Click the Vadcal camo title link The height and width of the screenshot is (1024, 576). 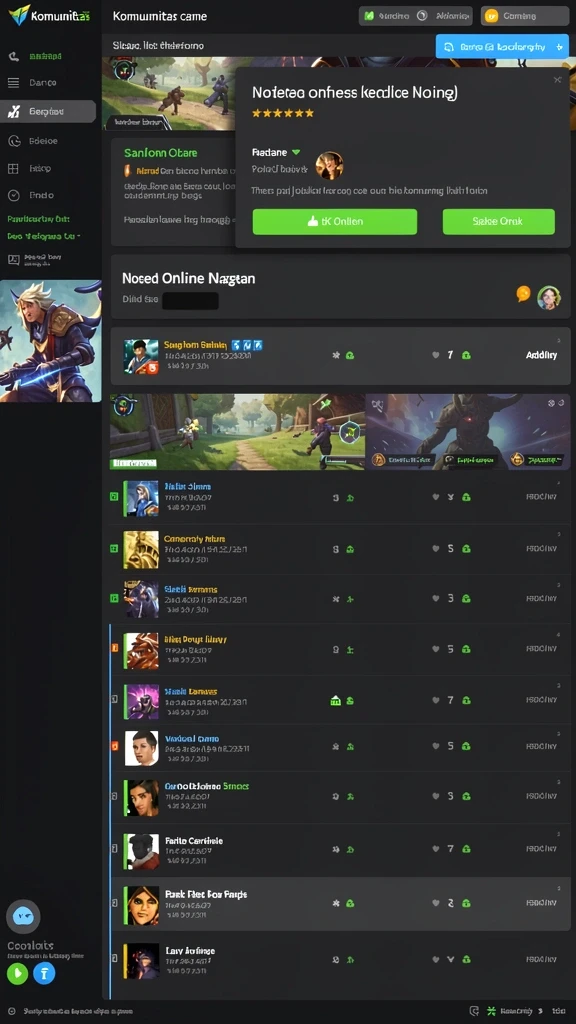[x=192, y=739]
